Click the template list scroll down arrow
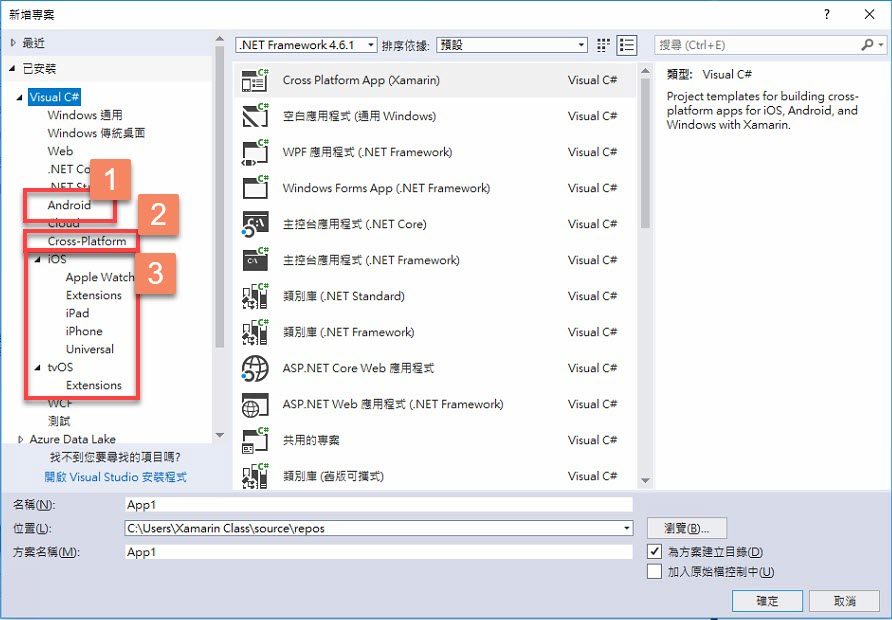 click(645, 481)
